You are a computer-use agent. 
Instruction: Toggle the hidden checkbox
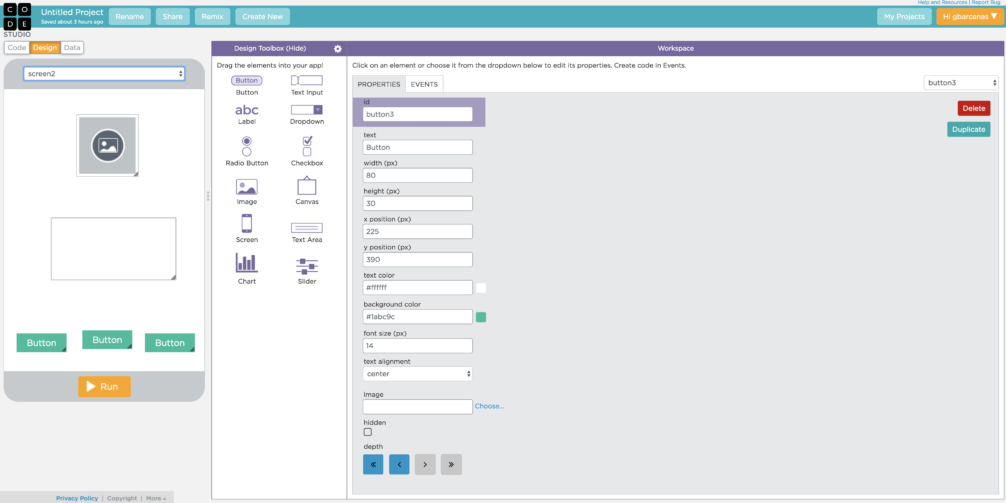pos(368,432)
